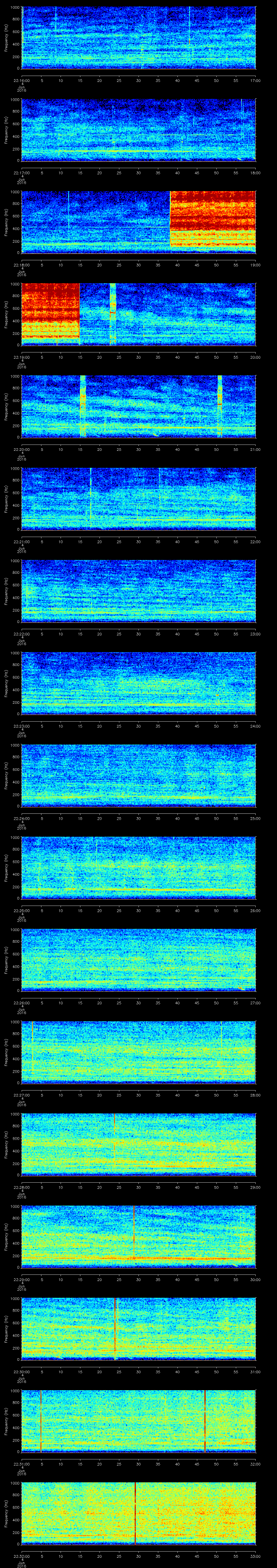Open the 22:24:00 spectrogram panel
The image size is (277, 1568).
coord(138,775)
